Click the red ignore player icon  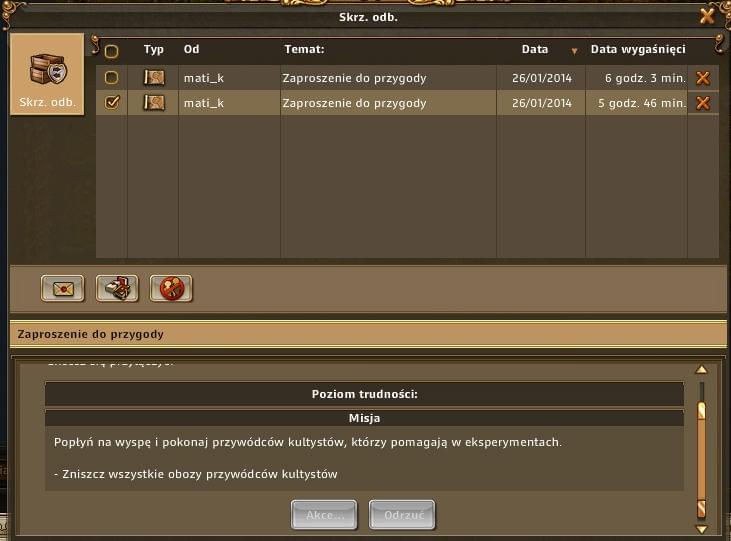click(171, 288)
